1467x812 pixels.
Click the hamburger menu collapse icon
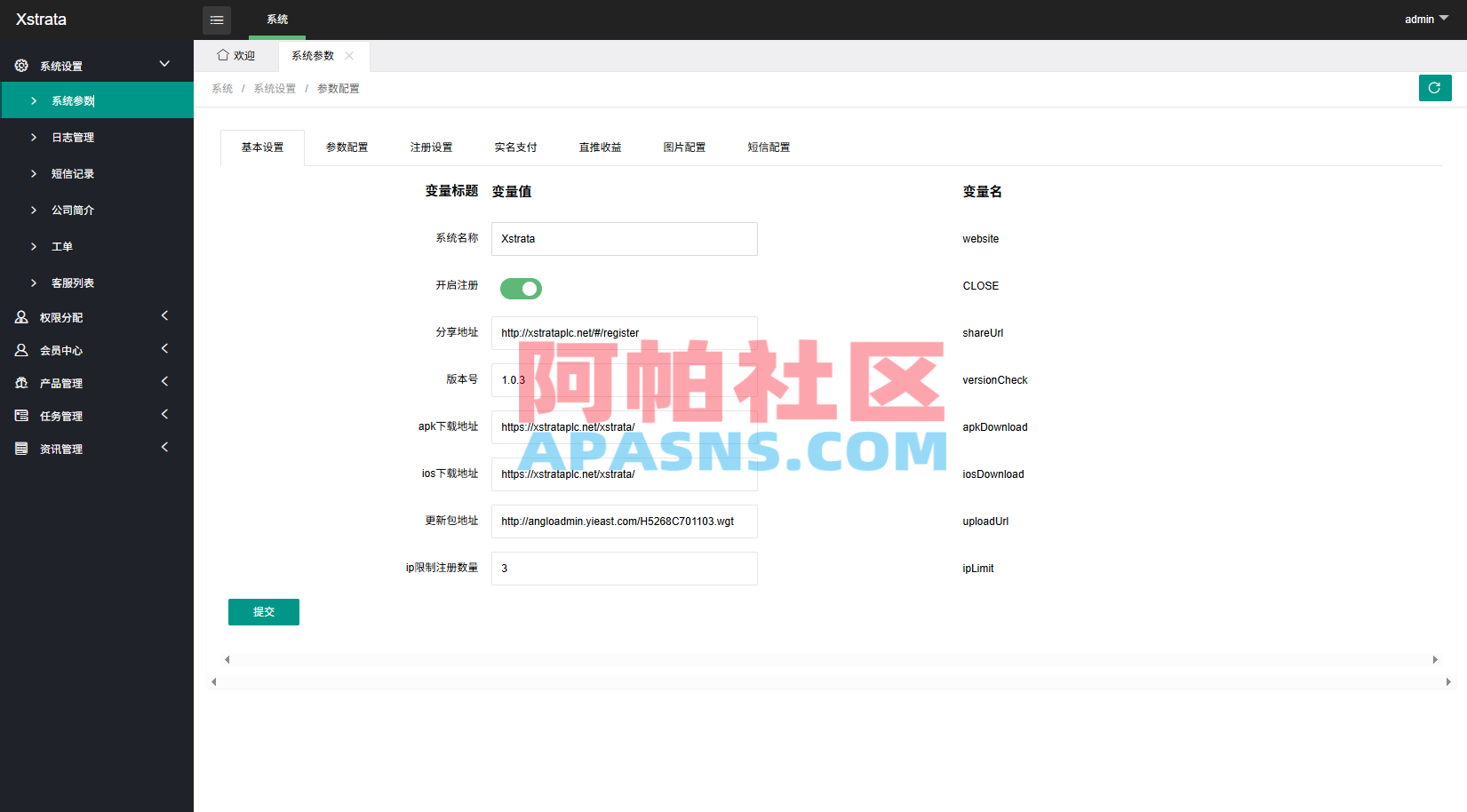(217, 20)
